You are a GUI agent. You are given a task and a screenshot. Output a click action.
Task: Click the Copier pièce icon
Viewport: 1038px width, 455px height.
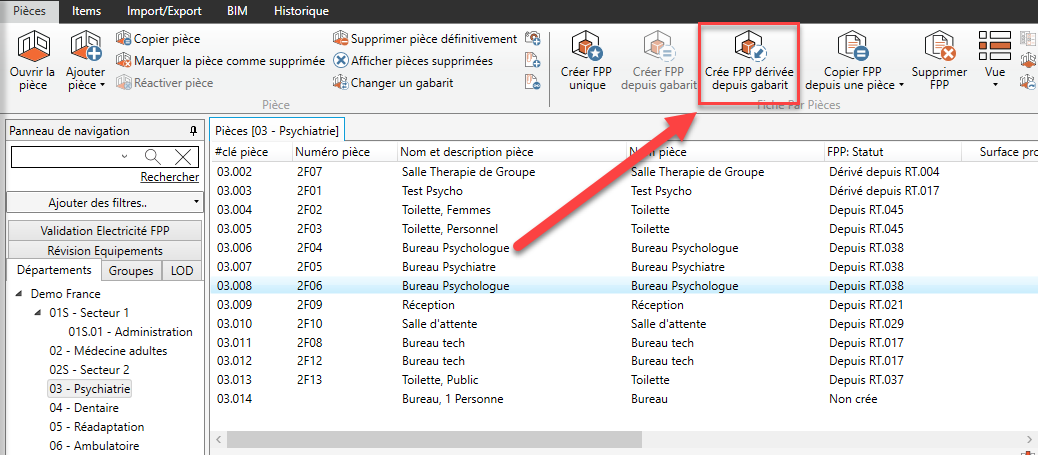click(x=124, y=39)
